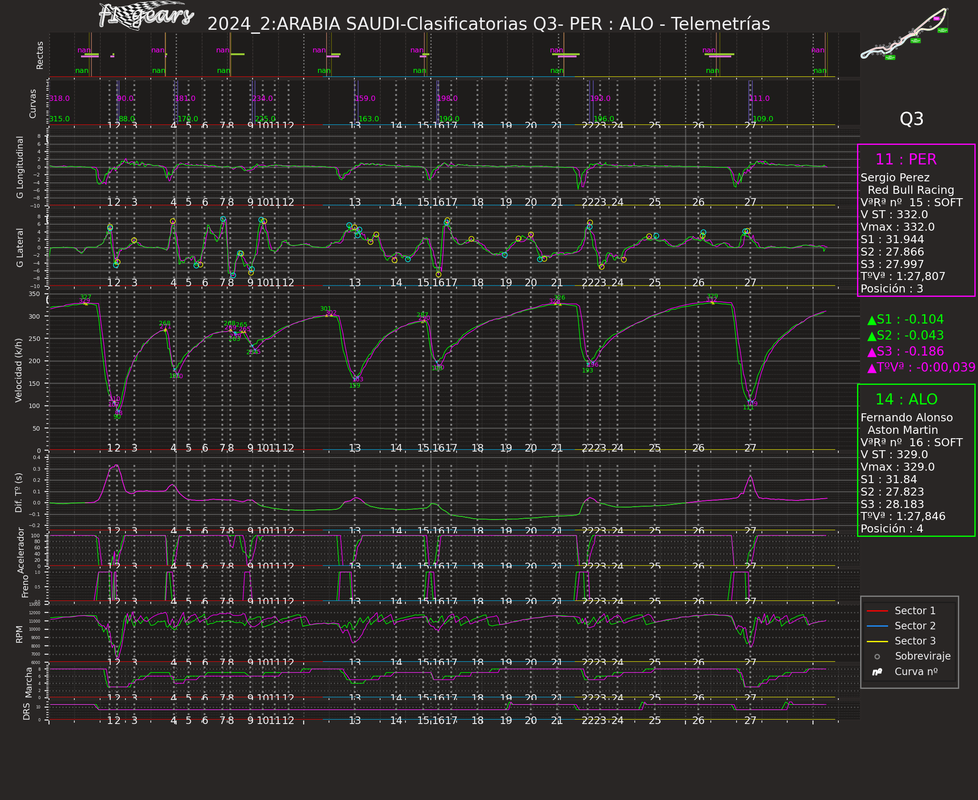
Task: Select the Posición : 3 line
Action: pos(891,289)
